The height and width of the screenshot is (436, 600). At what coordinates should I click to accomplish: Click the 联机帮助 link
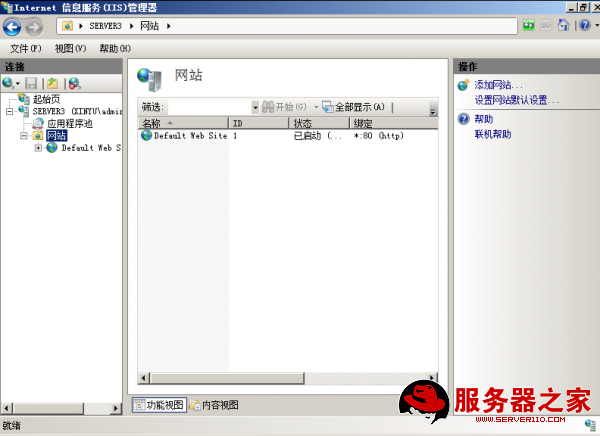[493, 134]
